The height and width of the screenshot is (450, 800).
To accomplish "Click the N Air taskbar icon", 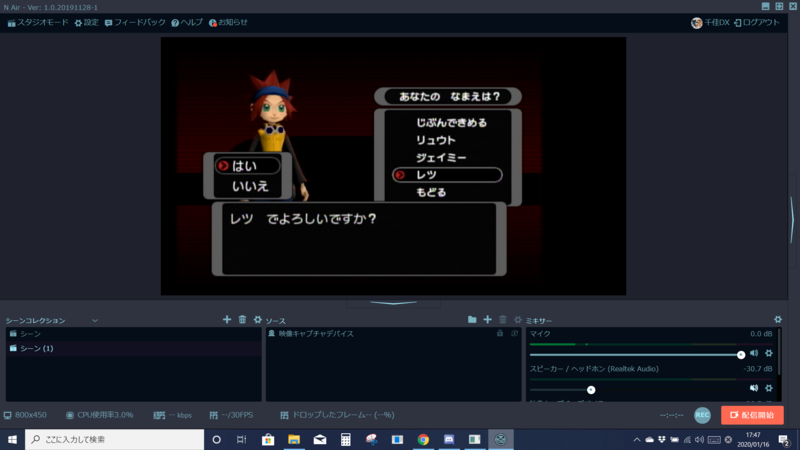I will (501, 439).
